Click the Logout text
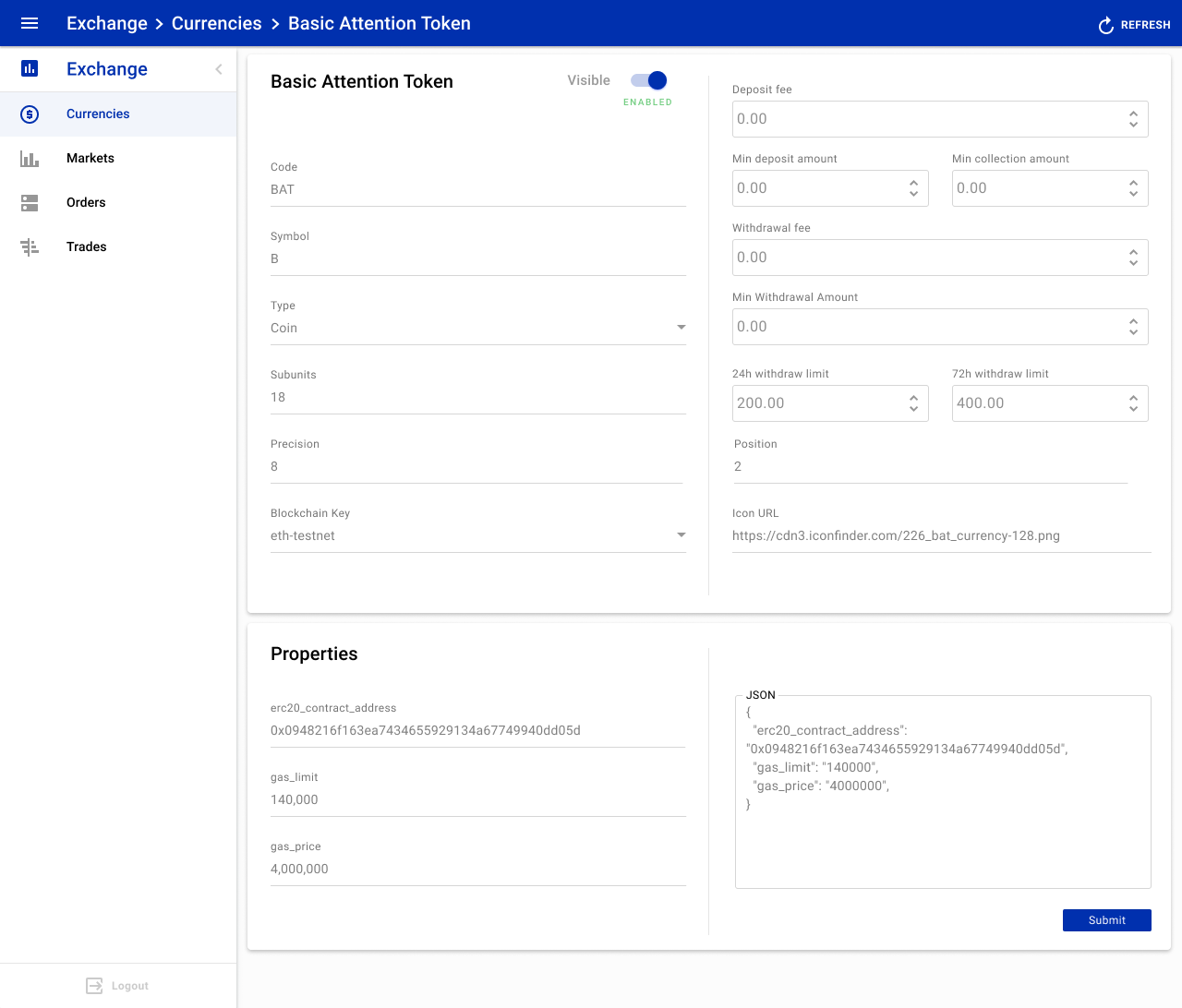The width and height of the screenshot is (1182, 1008). 130,986
